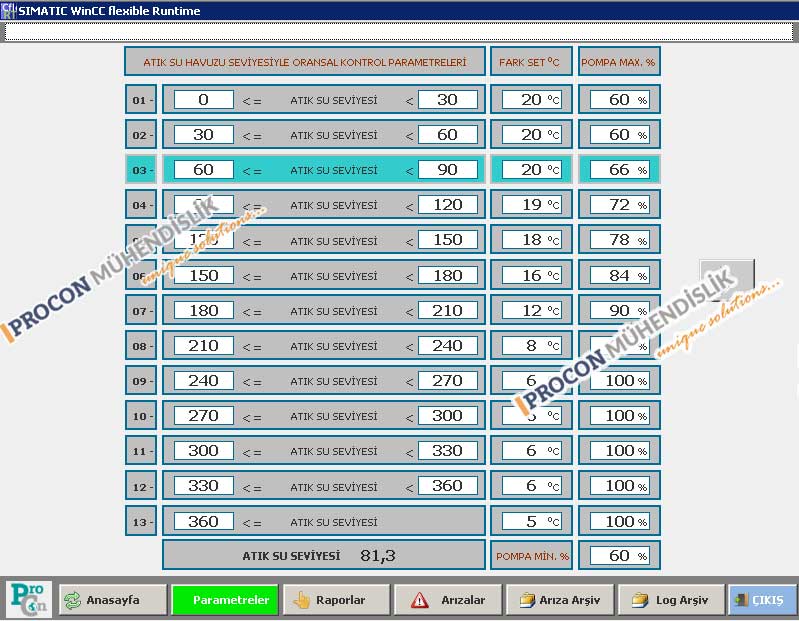The height and width of the screenshot is (621, 799).
Task: Edit Fark Set value 8 °C
Action: pos(531,345)
